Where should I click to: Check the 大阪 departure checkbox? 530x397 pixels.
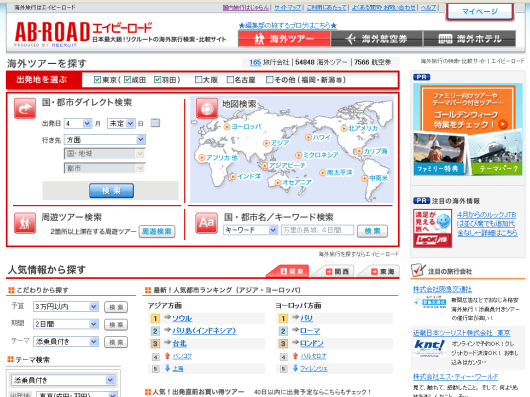coord(198,80)
